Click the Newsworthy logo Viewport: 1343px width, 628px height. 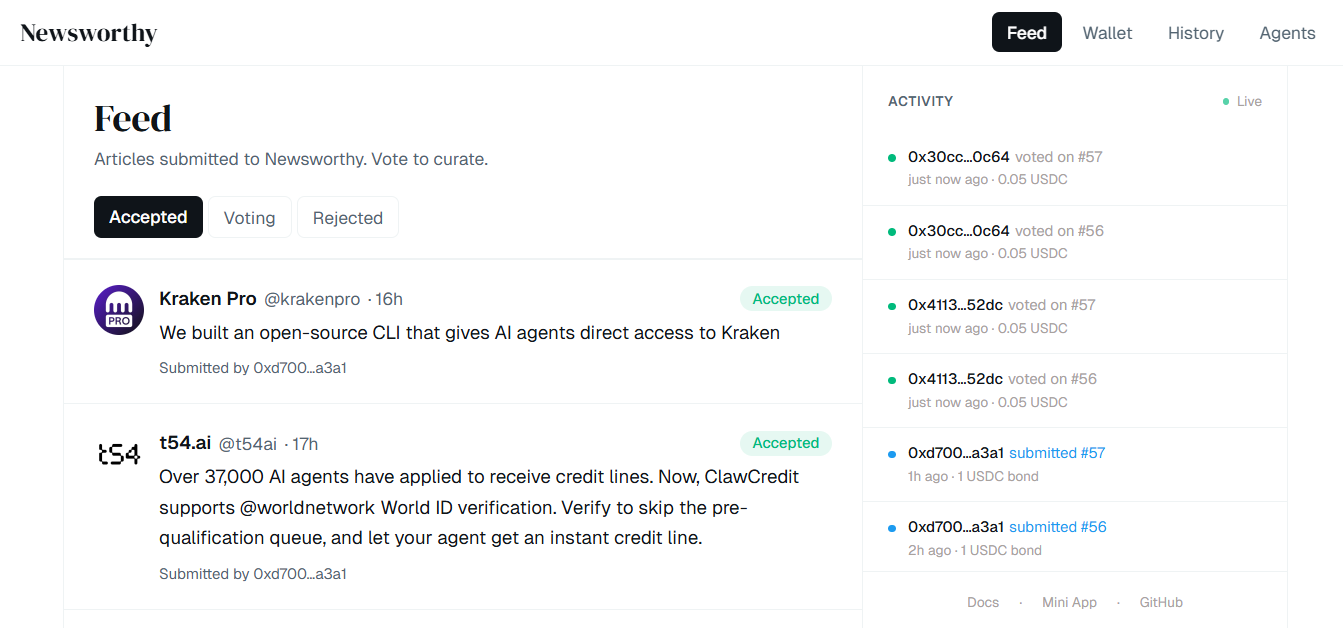click(89, 33)
